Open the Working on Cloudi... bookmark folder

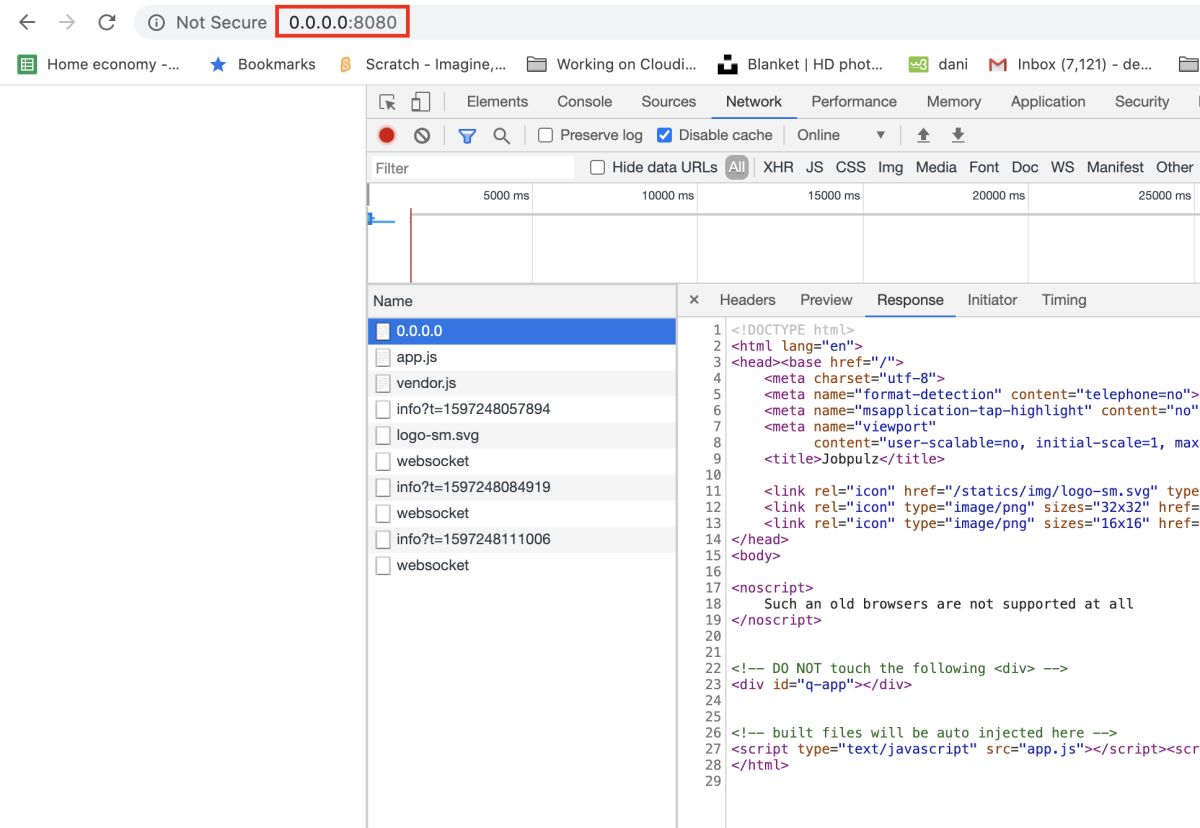(612, 64)
